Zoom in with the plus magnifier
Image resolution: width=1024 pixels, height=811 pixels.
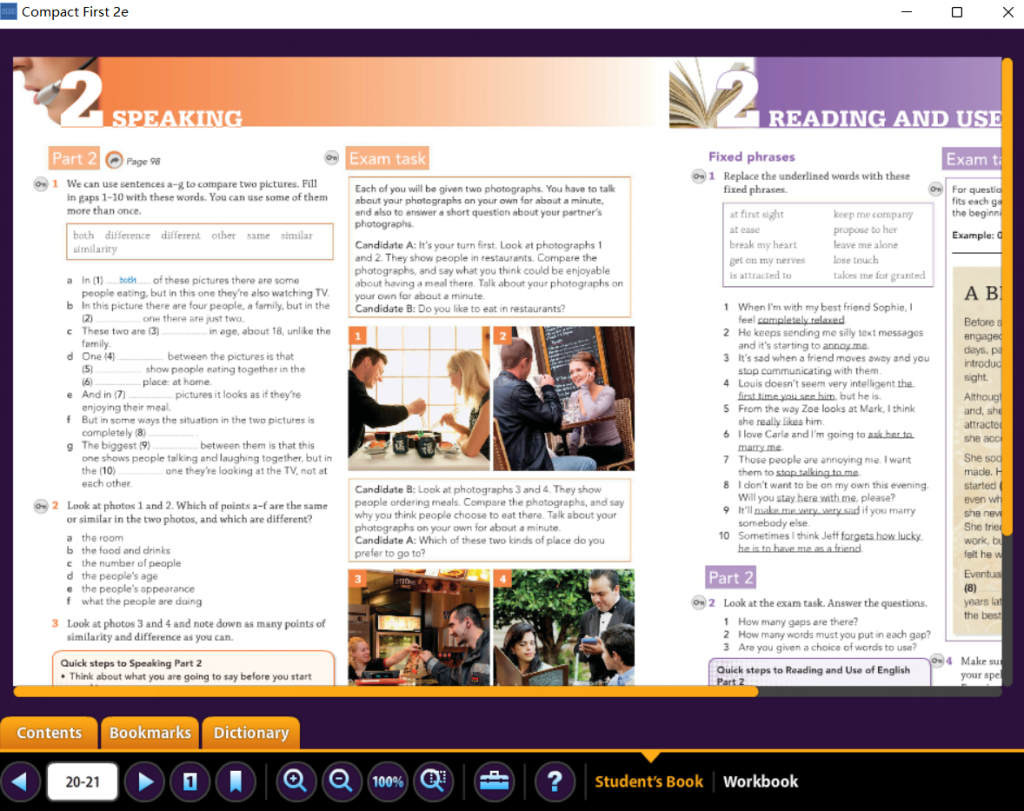click(295, 782)
